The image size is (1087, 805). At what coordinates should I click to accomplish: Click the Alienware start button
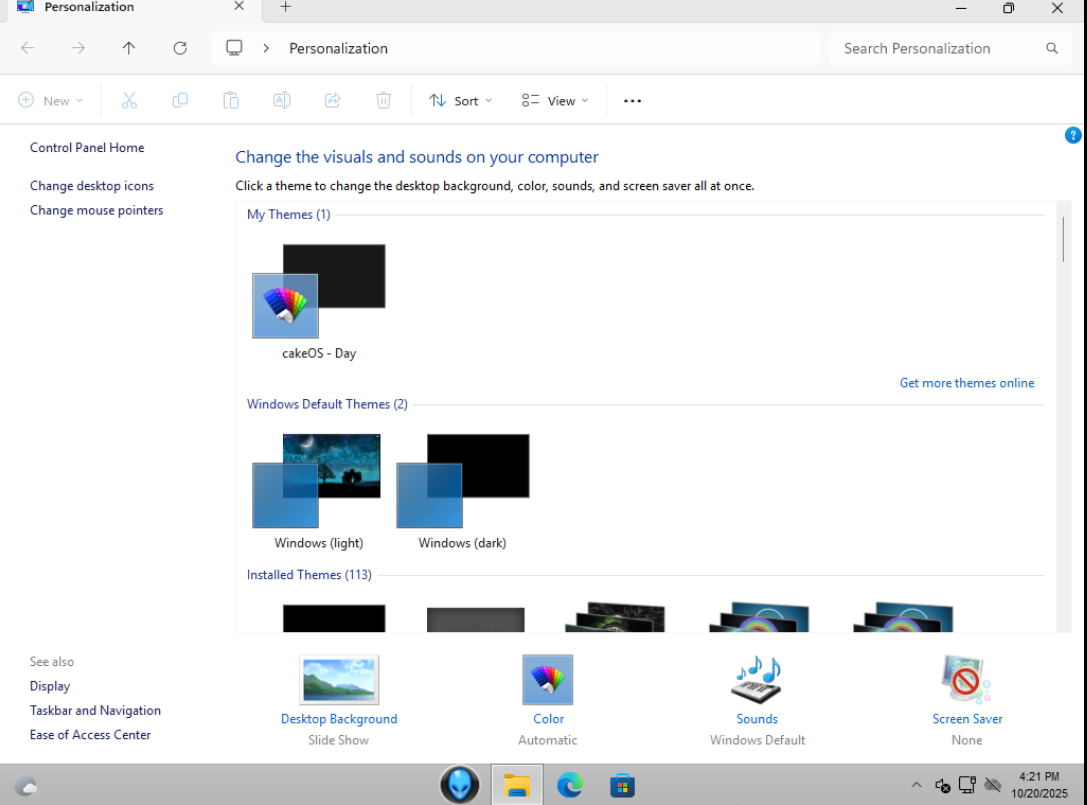tap(460, 785)
